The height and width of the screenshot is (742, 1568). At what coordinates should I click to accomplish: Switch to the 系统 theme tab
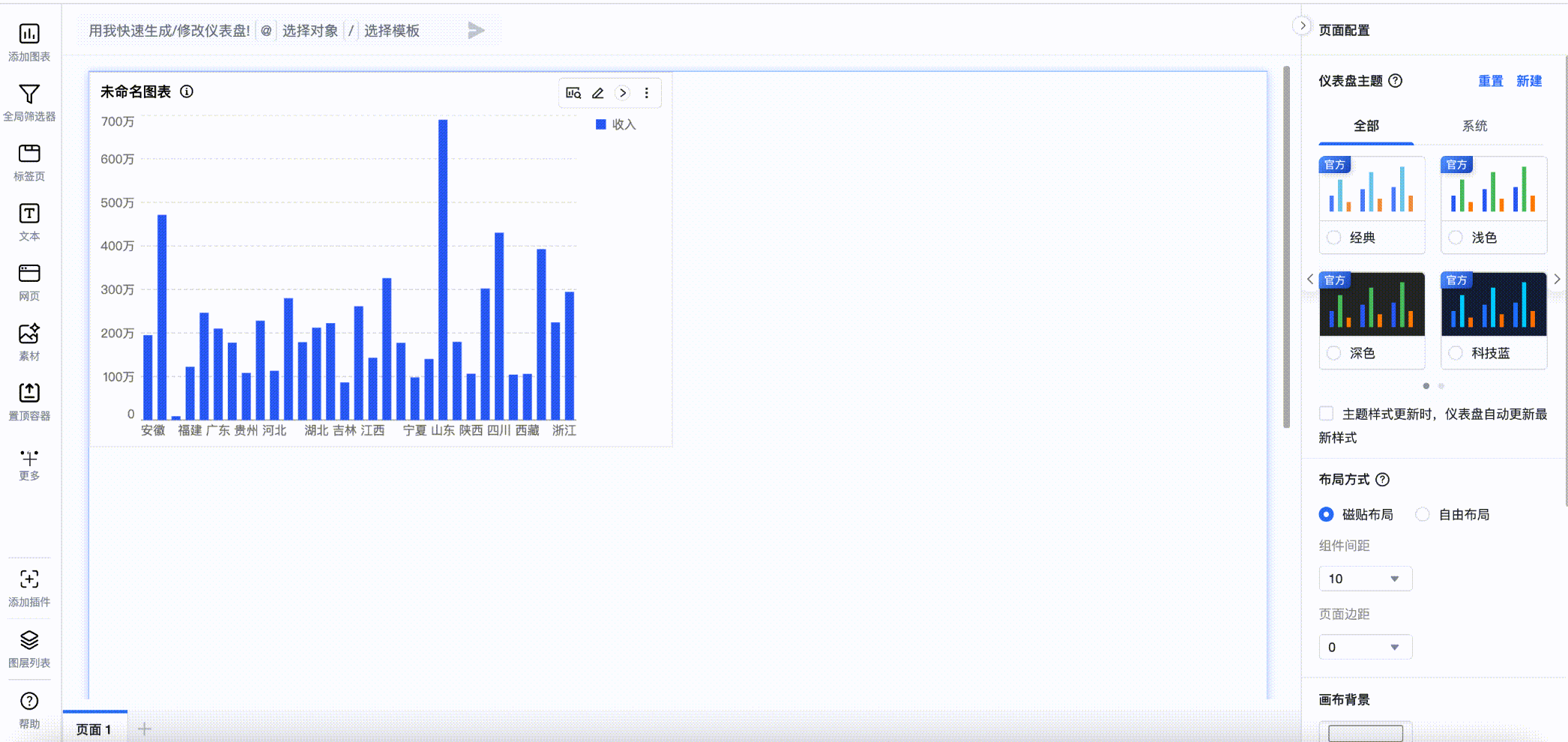point(1474,126)
